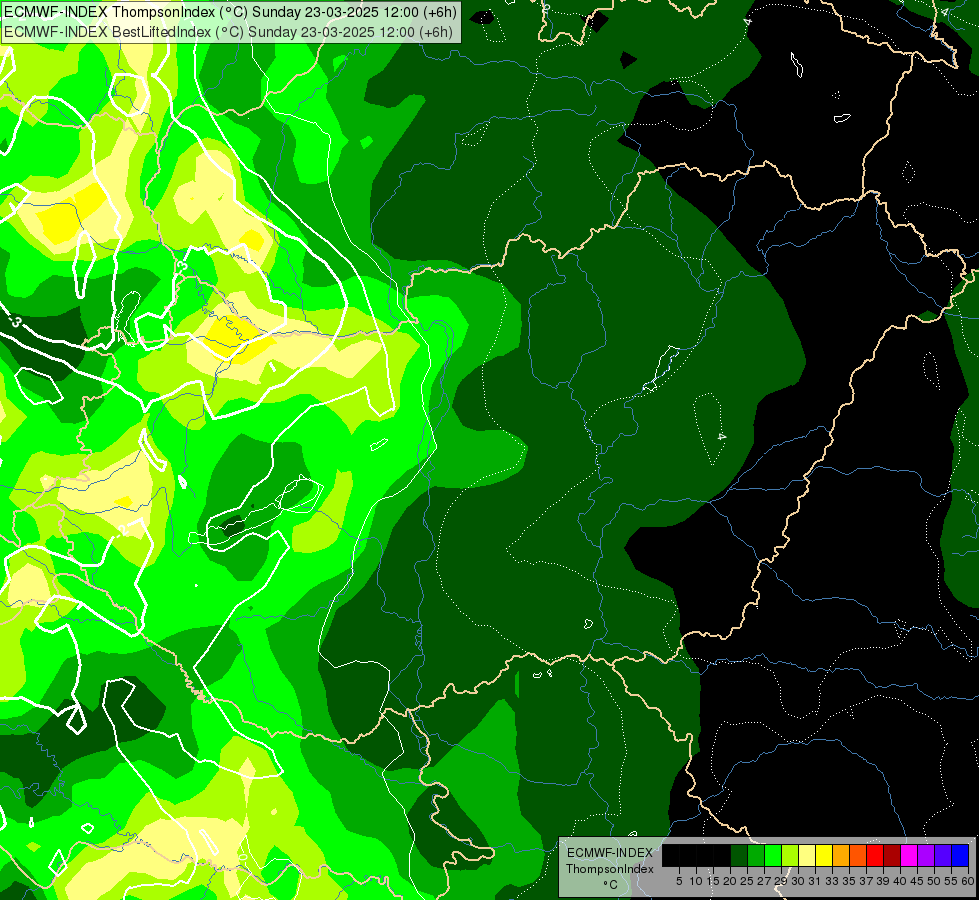Pick the purple 45–50 legend swatch
The width and height of the screenshot is (979, 900).
[x=926, y=855]
